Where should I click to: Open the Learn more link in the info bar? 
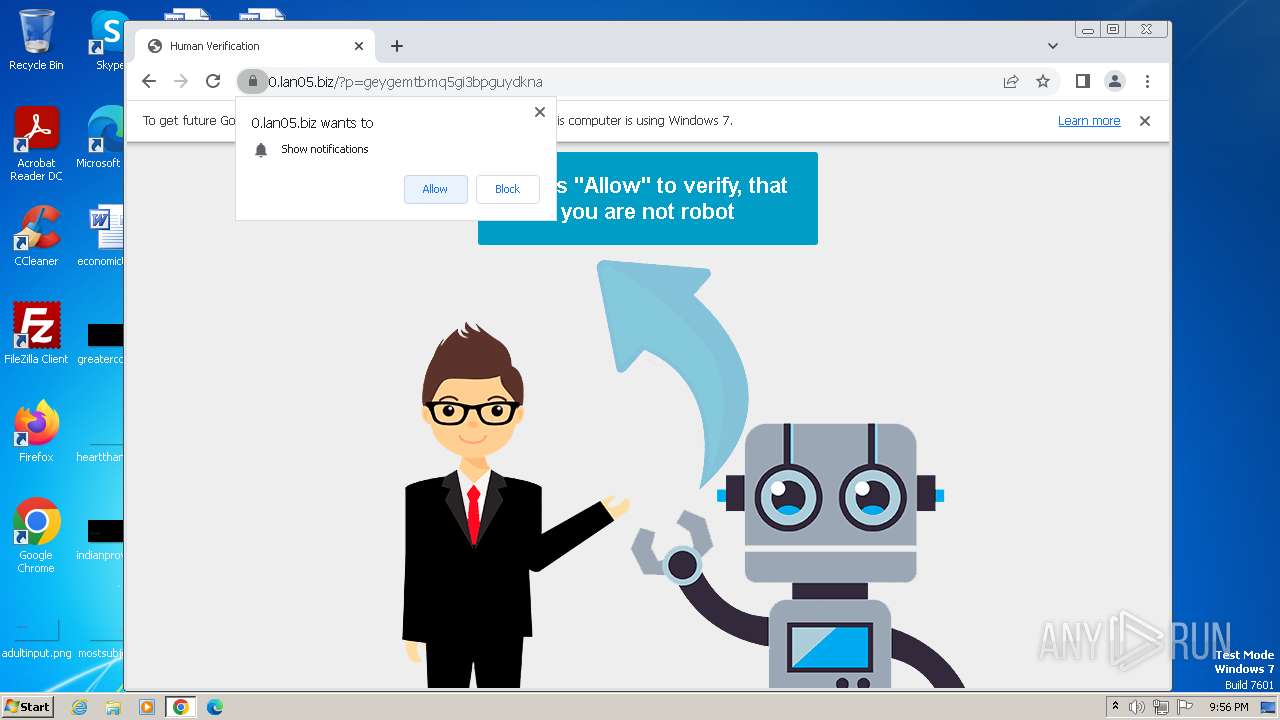tap(1089, 121)
